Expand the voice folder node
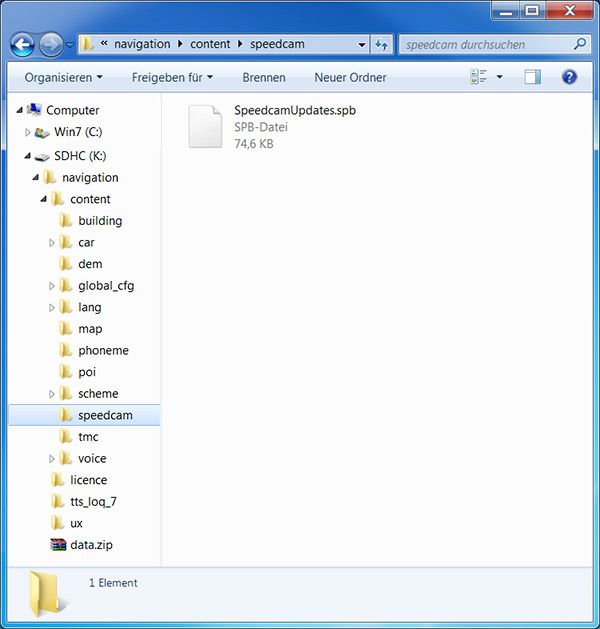The height and width of the screenshot is (629, 600). pos(51,459)
